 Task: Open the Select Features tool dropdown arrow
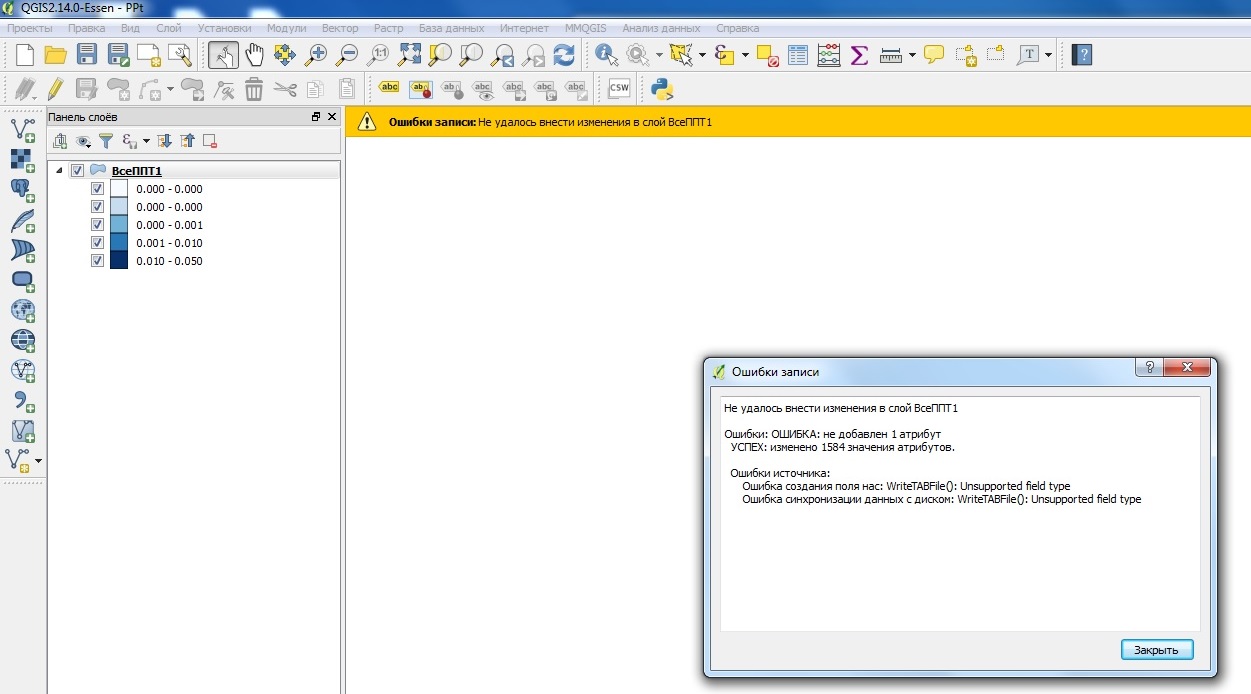(703, 54)
